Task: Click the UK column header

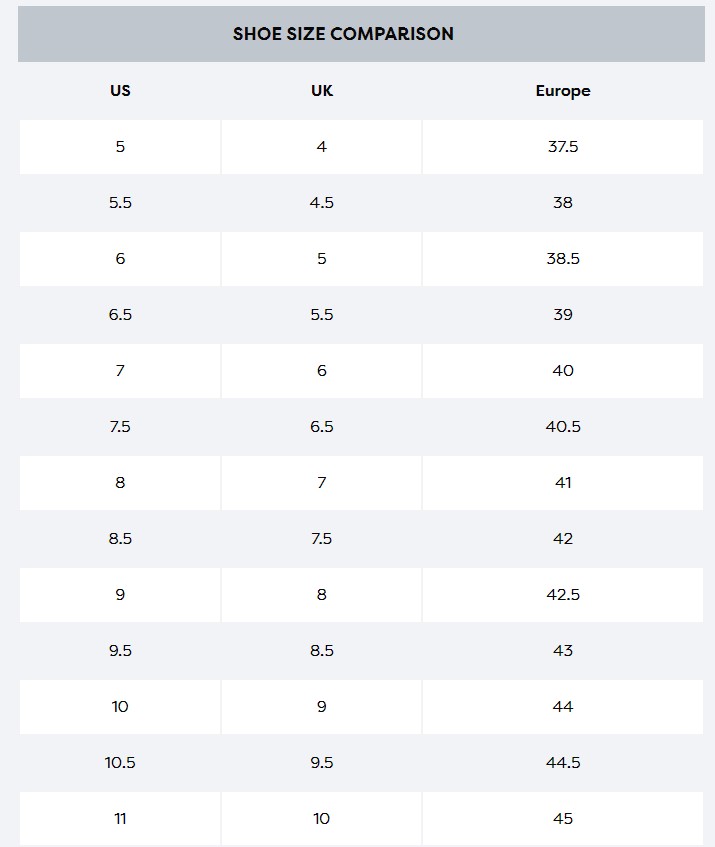Action: click(x=321, y=91)
